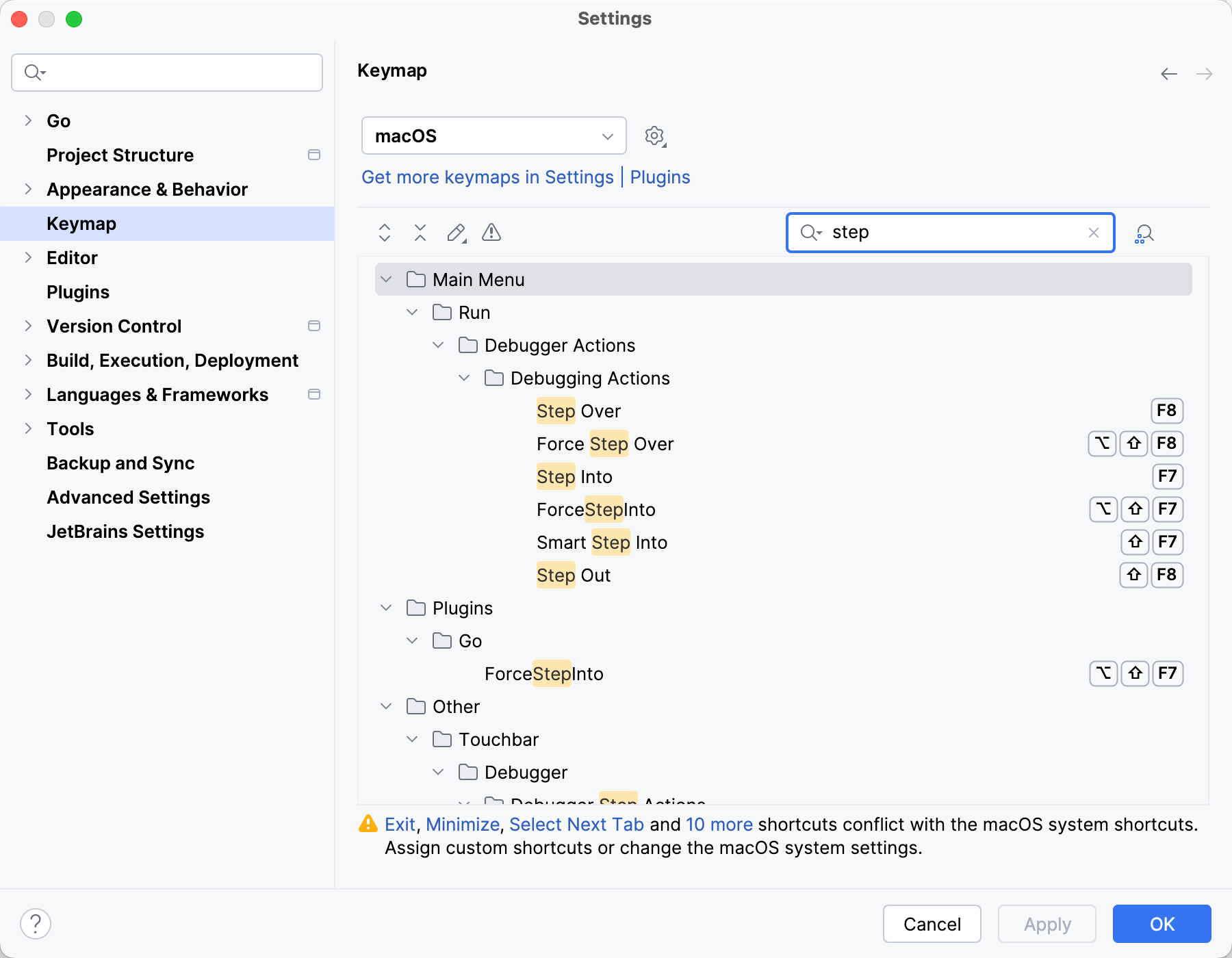Collapse the Debugging Actions folder

(x=465, y=378)
